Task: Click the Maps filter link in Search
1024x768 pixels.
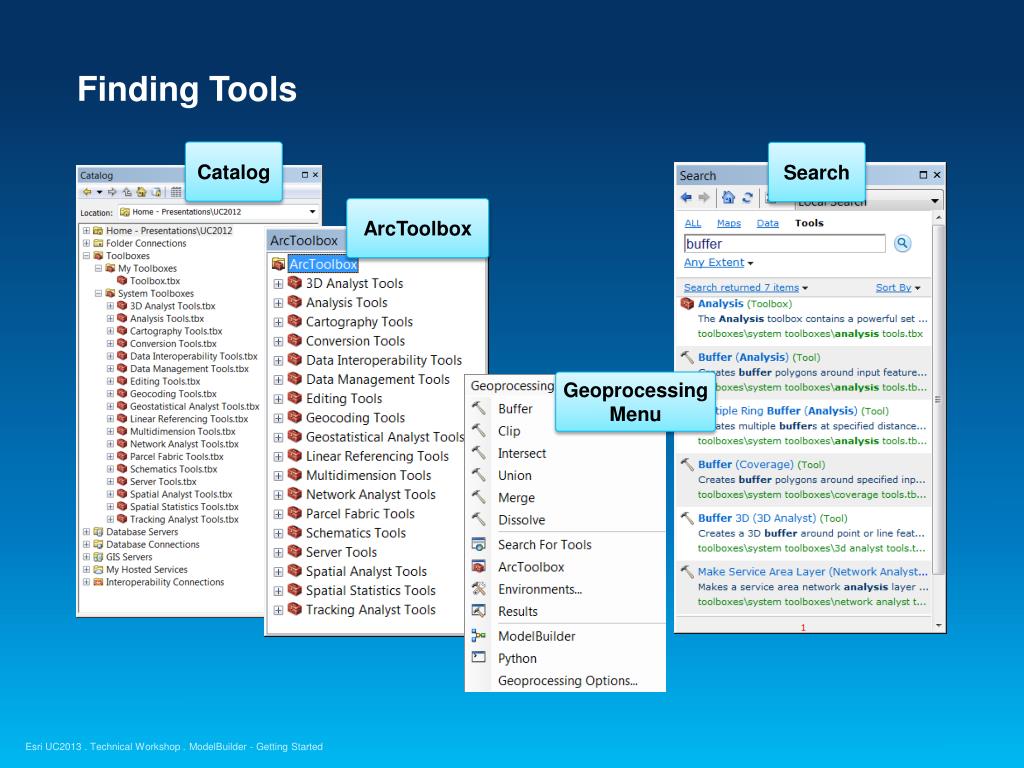Action: [729, 223]
